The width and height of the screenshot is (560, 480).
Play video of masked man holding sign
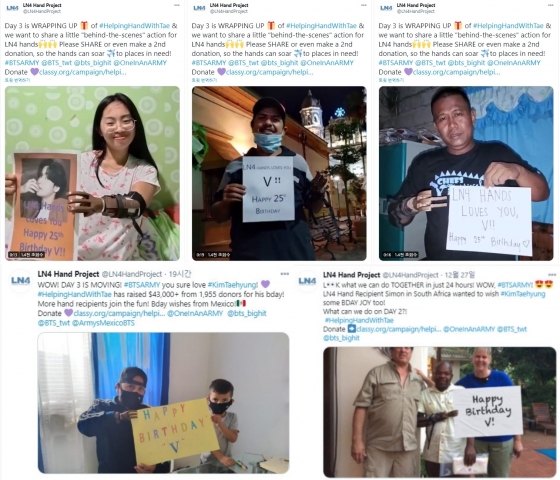coord(279,173)
